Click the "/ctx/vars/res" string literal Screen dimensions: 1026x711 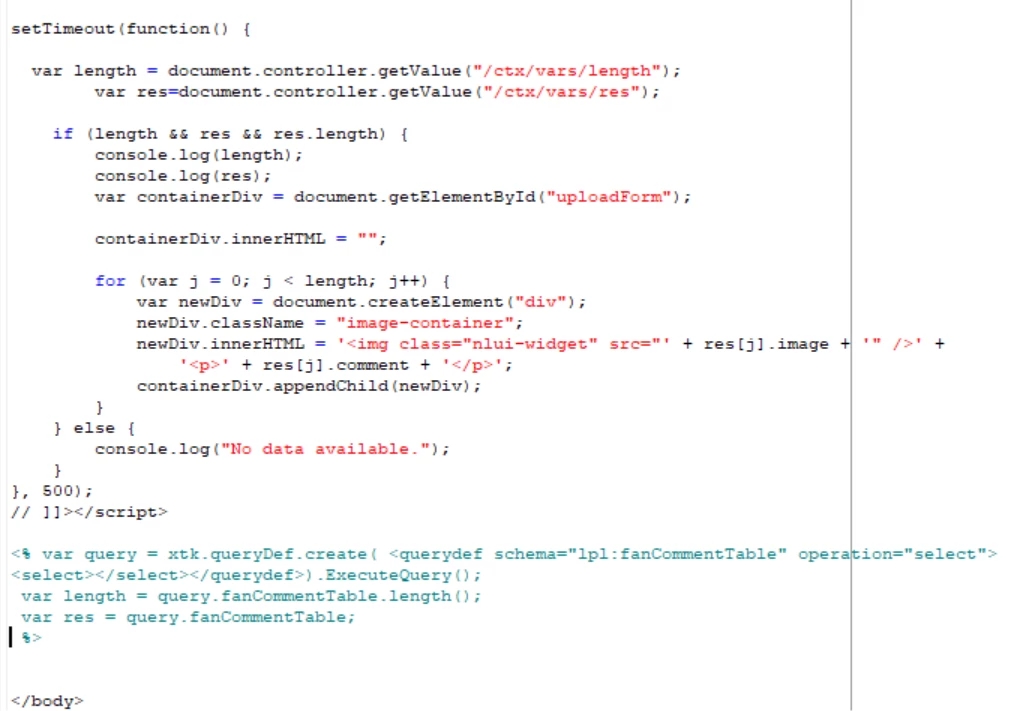(561, 92)
